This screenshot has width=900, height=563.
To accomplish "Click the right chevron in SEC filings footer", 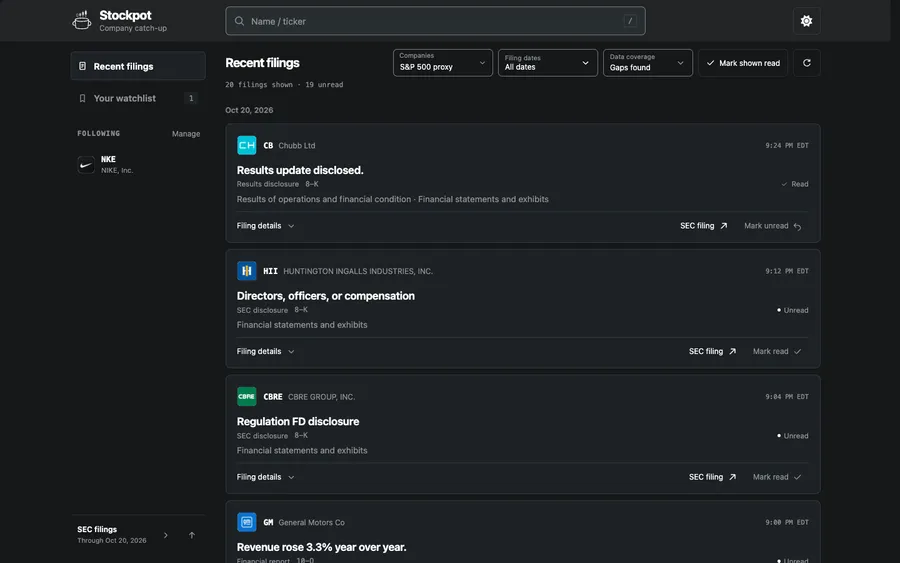I will (x=166, y=535).
